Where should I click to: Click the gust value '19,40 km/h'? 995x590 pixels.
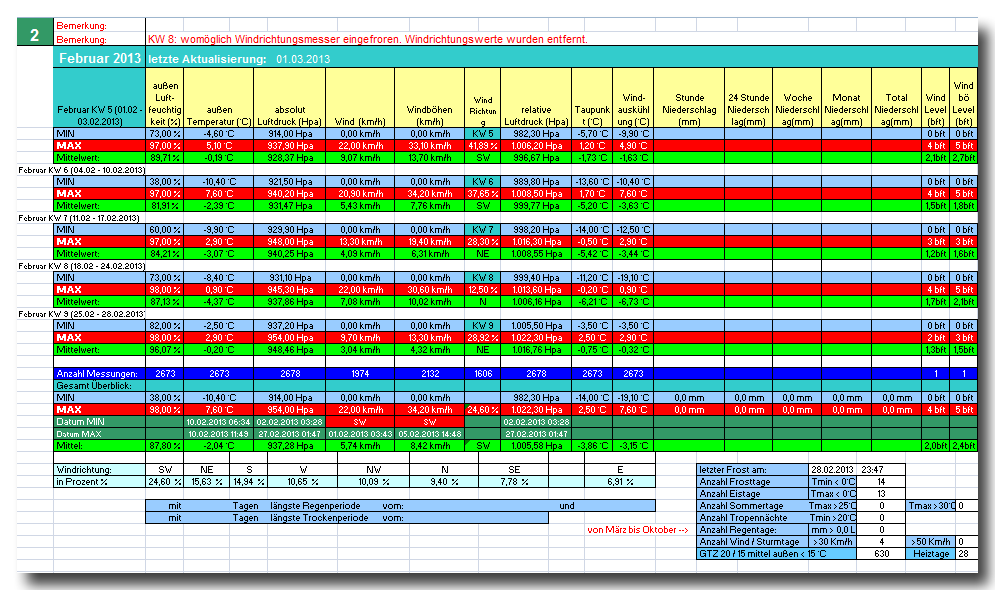430,242
